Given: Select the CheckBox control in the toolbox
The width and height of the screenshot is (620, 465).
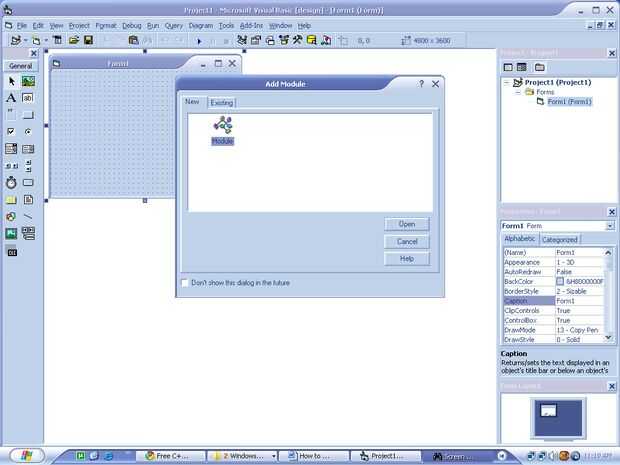Looking at the screenshot, I should 11,131.
